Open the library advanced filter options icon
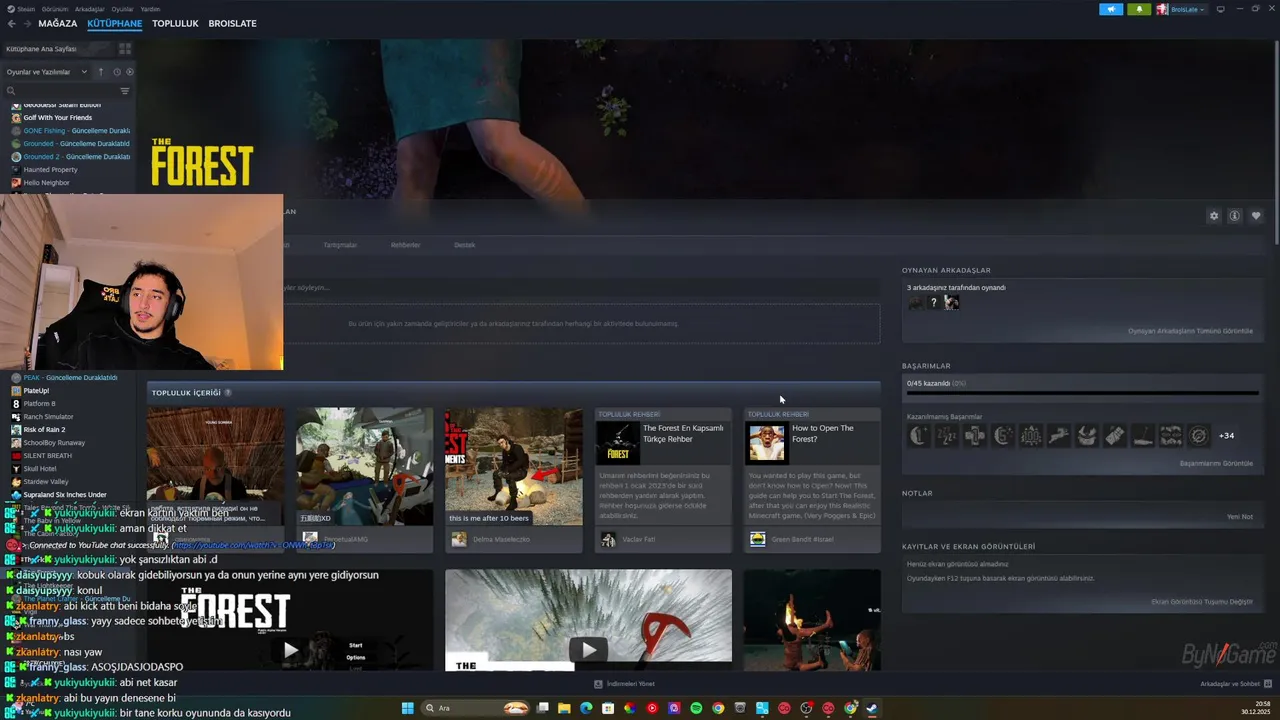The height and width of the screenshot is (720, 1280). click(x=125, y=91)
